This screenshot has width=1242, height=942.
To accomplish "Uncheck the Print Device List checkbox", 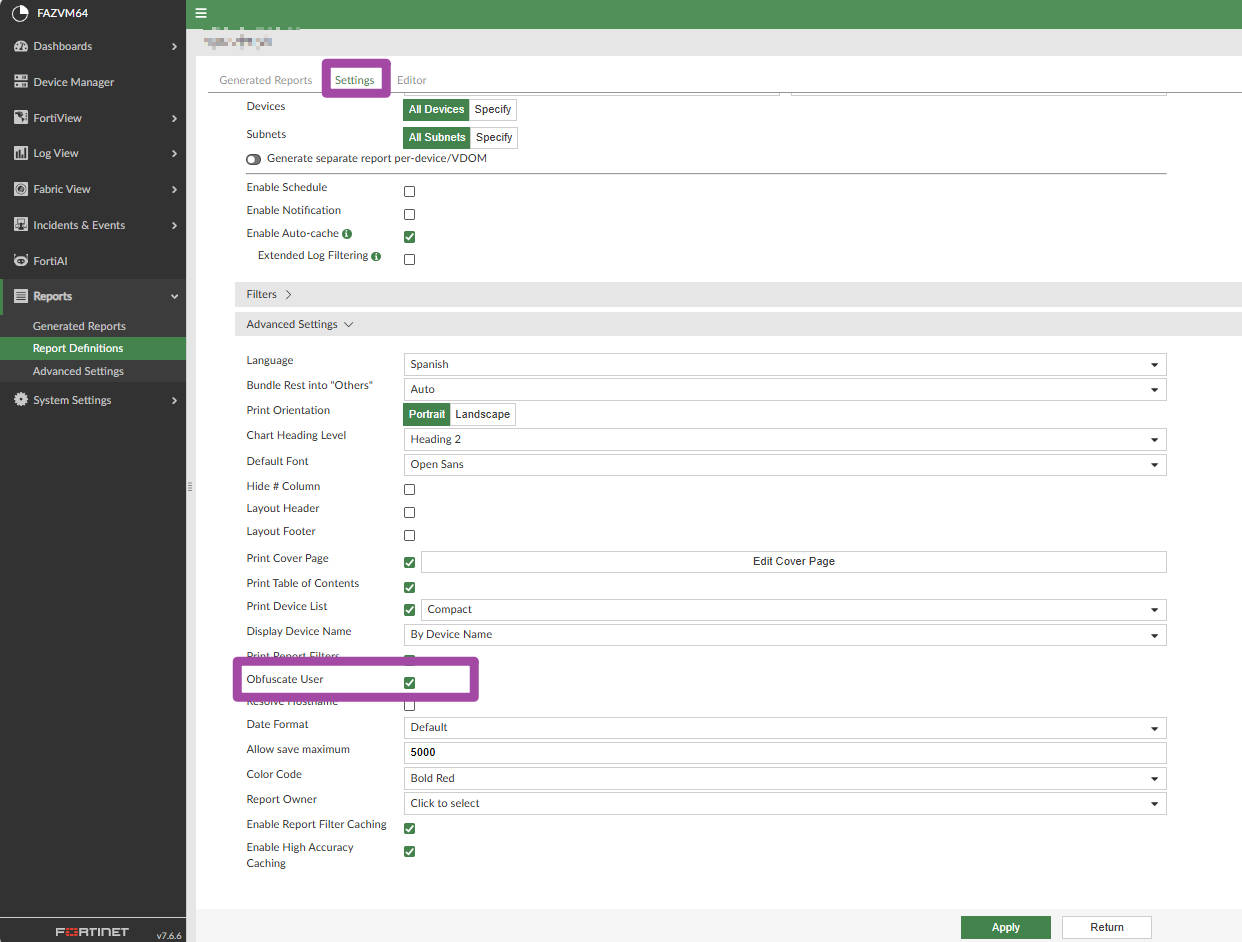I will coord(409,610).
